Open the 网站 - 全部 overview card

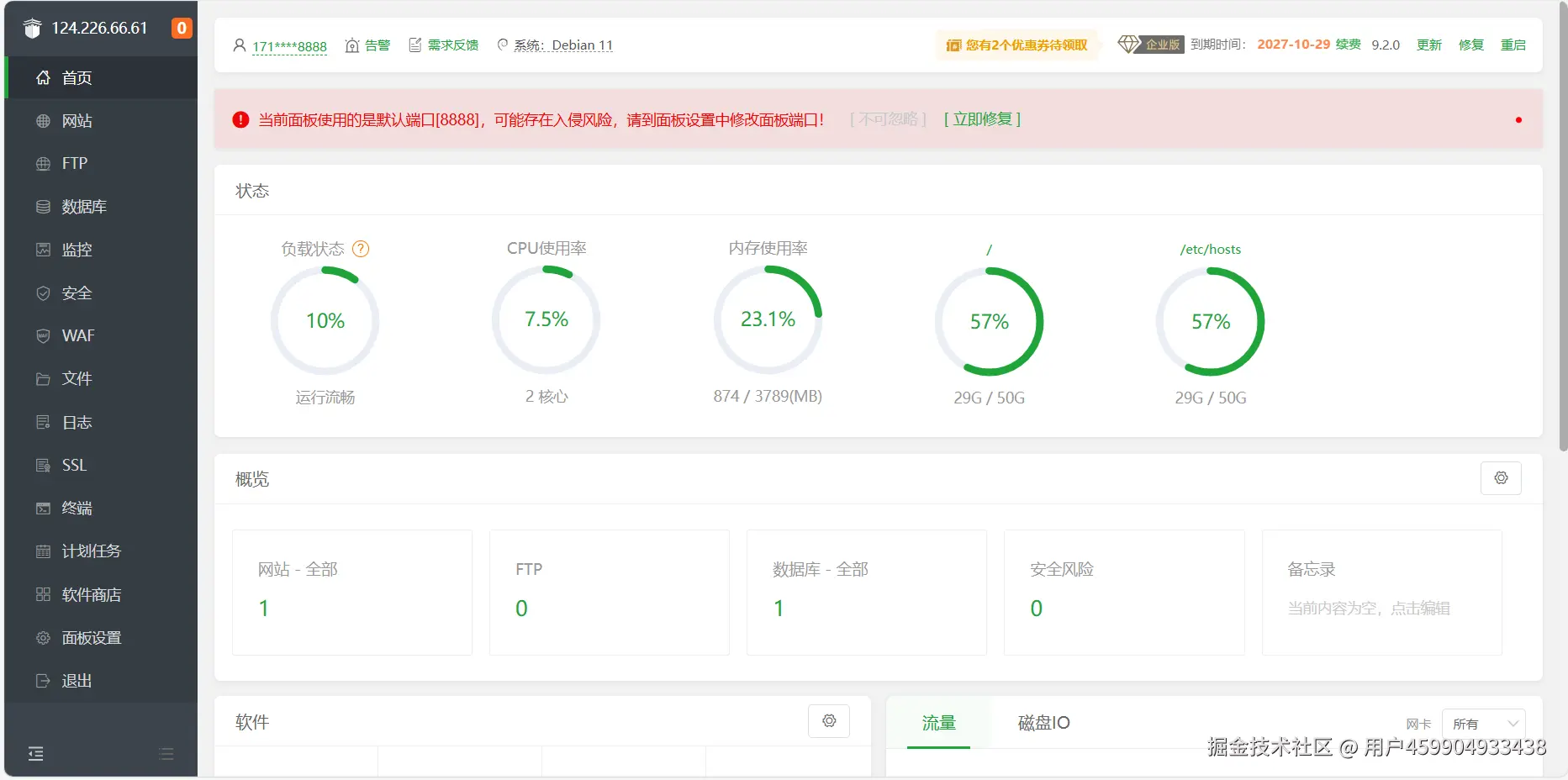tap(352, 593)
